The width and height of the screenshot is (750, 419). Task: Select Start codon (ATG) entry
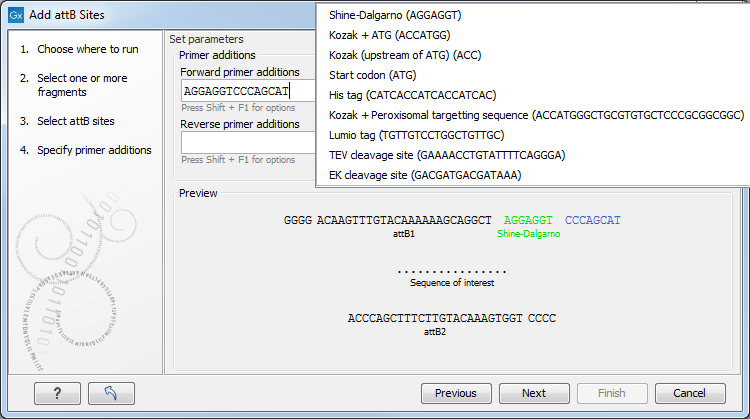coord(372,75)
